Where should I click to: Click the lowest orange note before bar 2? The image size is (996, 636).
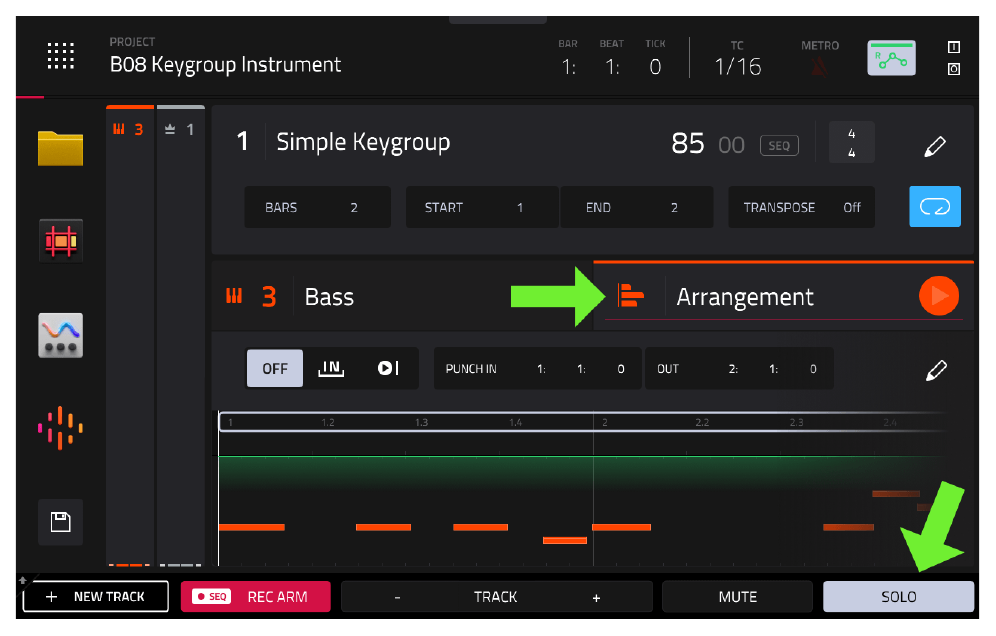point(565,540)
